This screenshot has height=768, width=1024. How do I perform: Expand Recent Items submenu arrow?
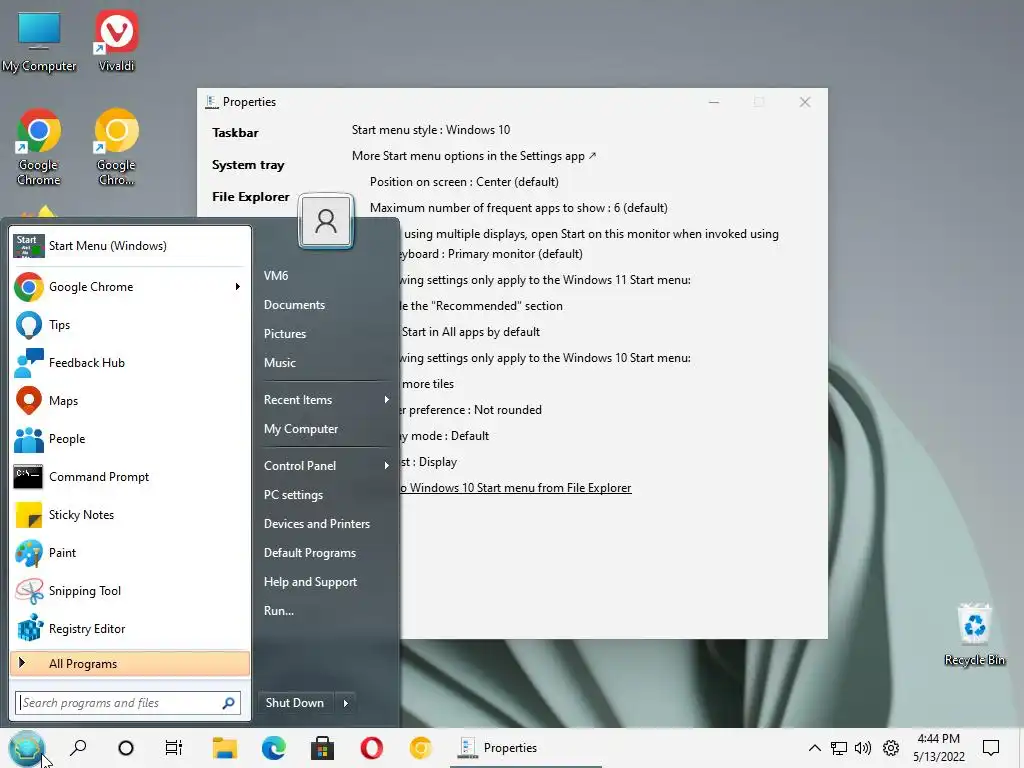pos(387,400)
